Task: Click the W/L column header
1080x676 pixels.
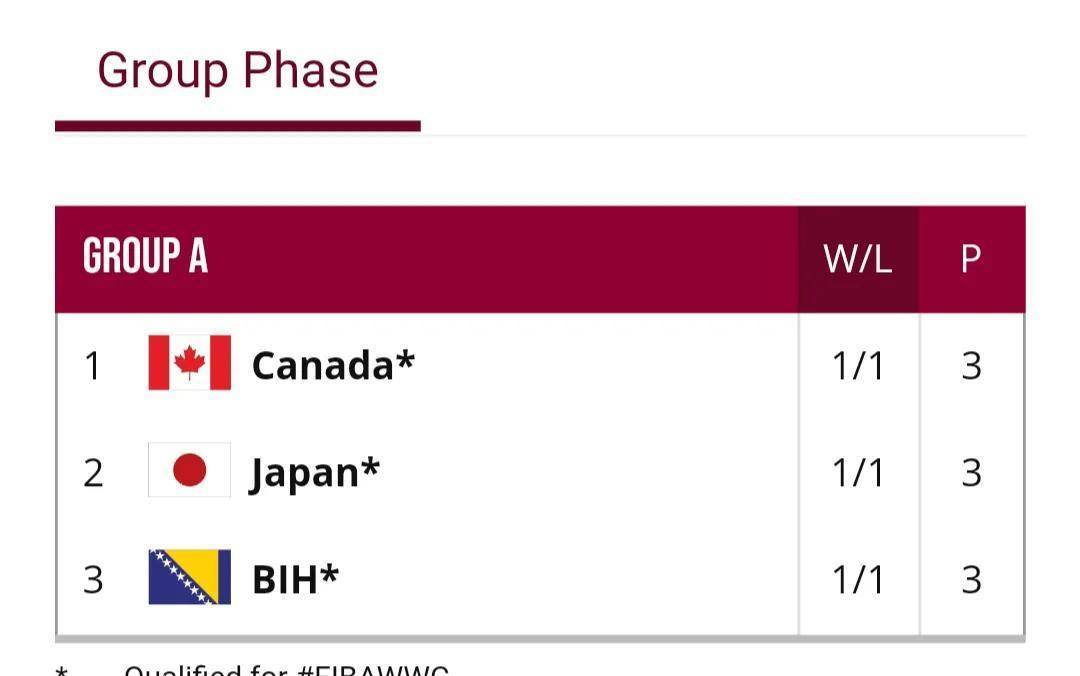Action: tap(857, 259)
